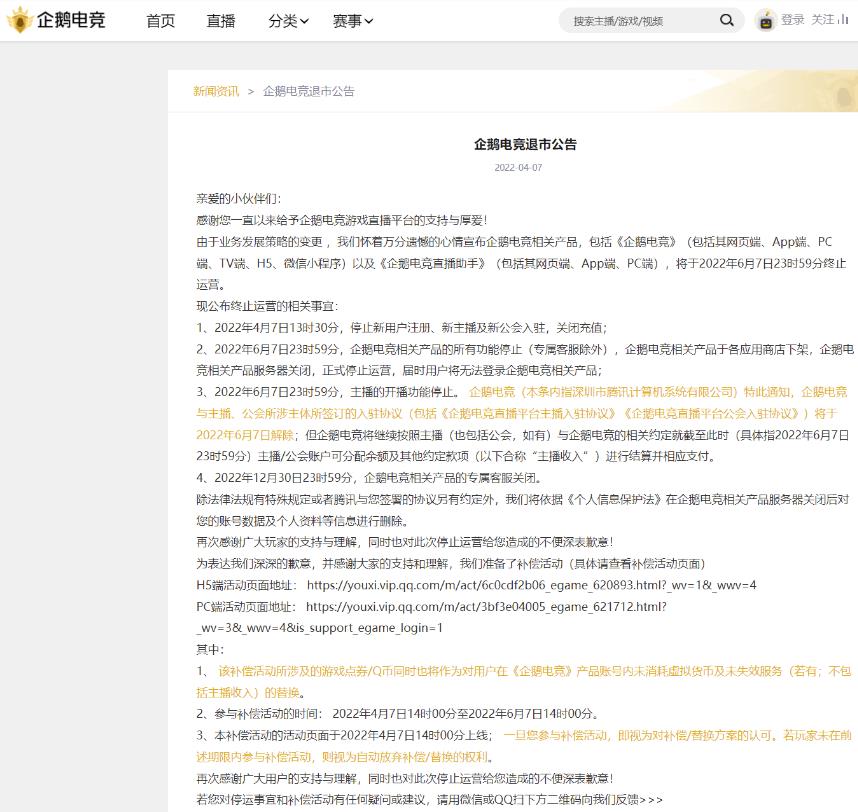The height and width of the screenshot is (812, 858).
Task: Open the H5端 compensation activity URL
Action: click(x=531, y=585)
